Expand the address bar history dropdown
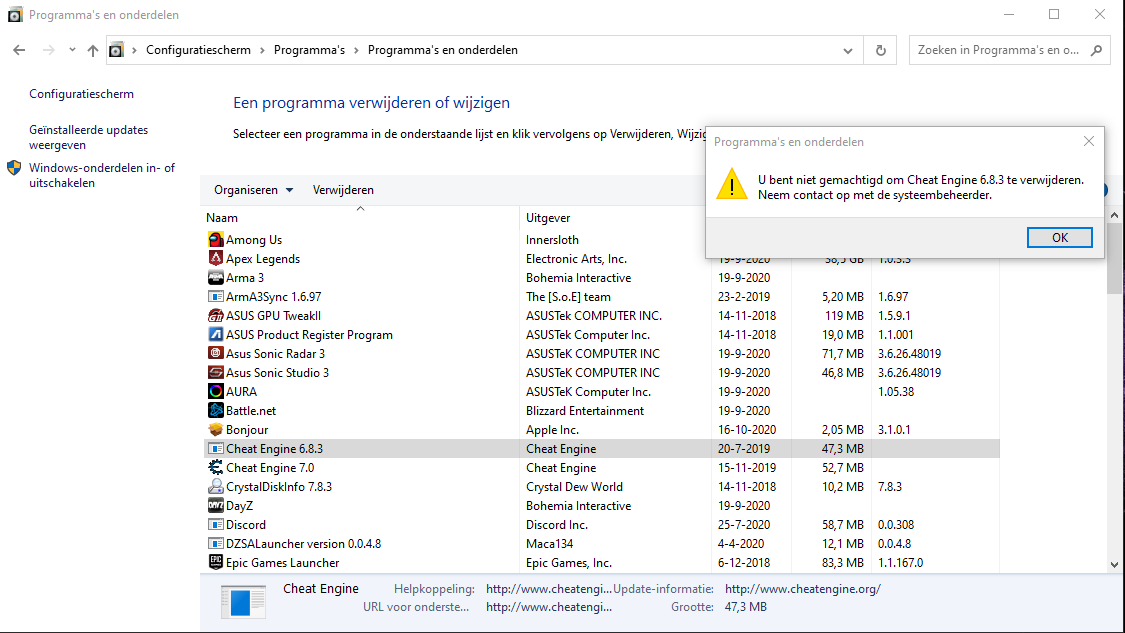This screenshot has height=633, width=1125. 848,50
